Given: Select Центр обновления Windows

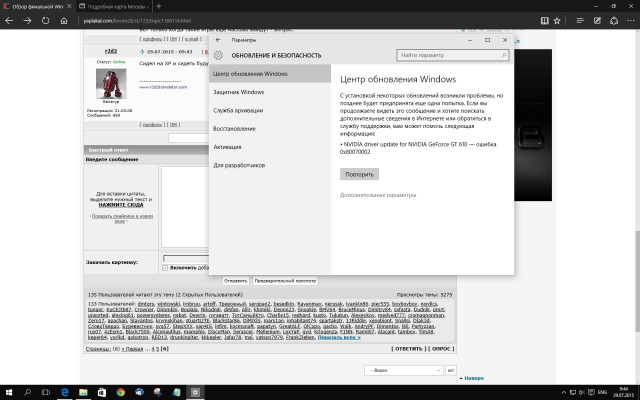Looking at the screenshot, I should (x=270, y=74).
